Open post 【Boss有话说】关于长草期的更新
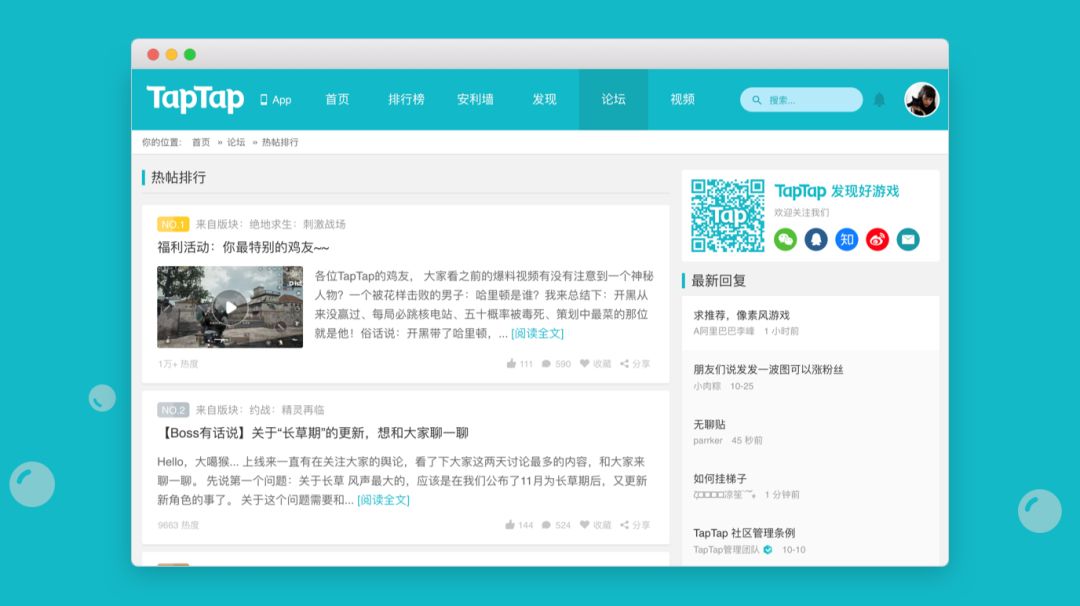The width and height of the screenshot is (1080, 606). pos(313,433)
